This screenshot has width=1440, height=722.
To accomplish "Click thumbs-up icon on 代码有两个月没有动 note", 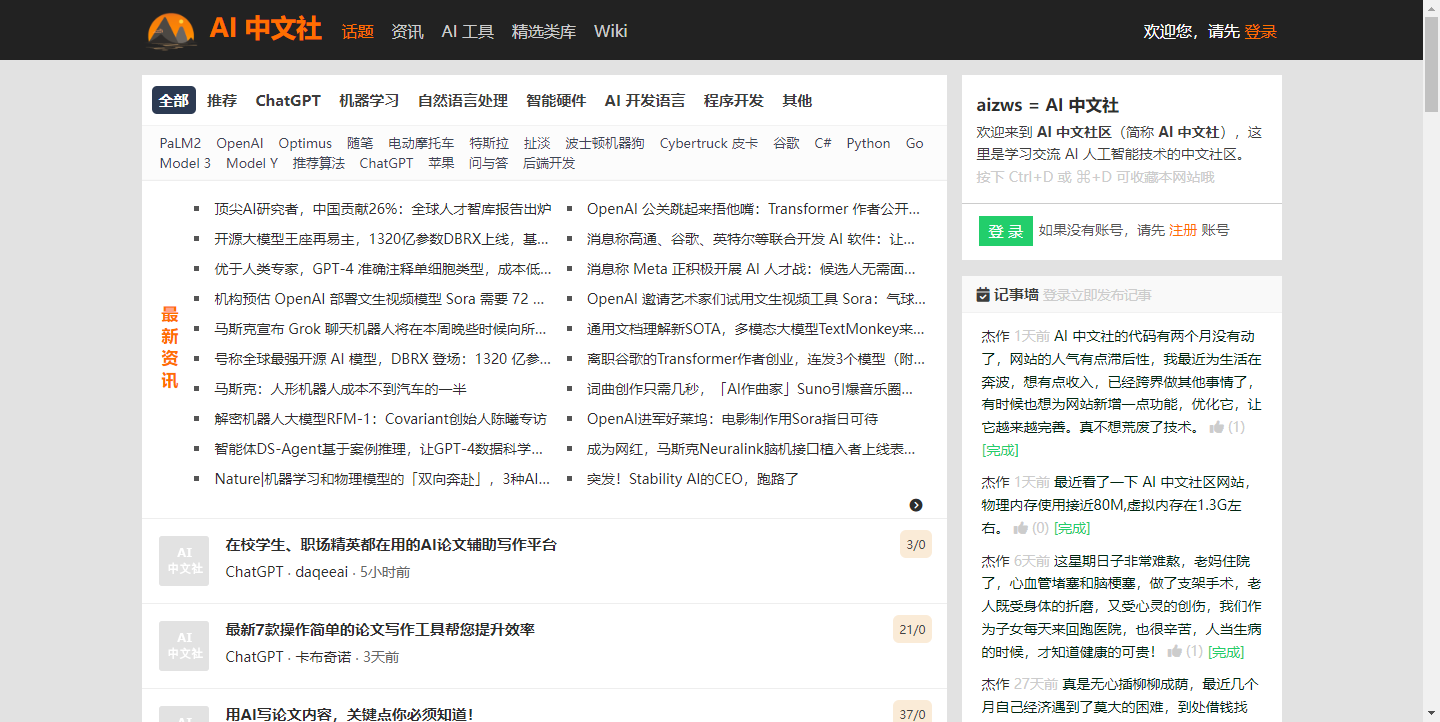I will [1217, 427].
